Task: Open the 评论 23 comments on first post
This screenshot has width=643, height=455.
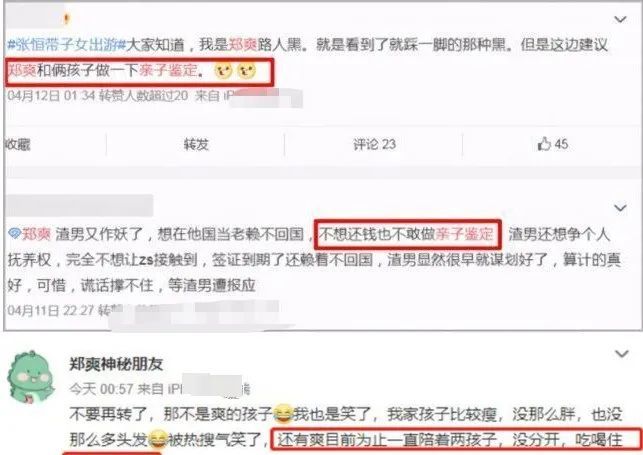Action: 374,144
